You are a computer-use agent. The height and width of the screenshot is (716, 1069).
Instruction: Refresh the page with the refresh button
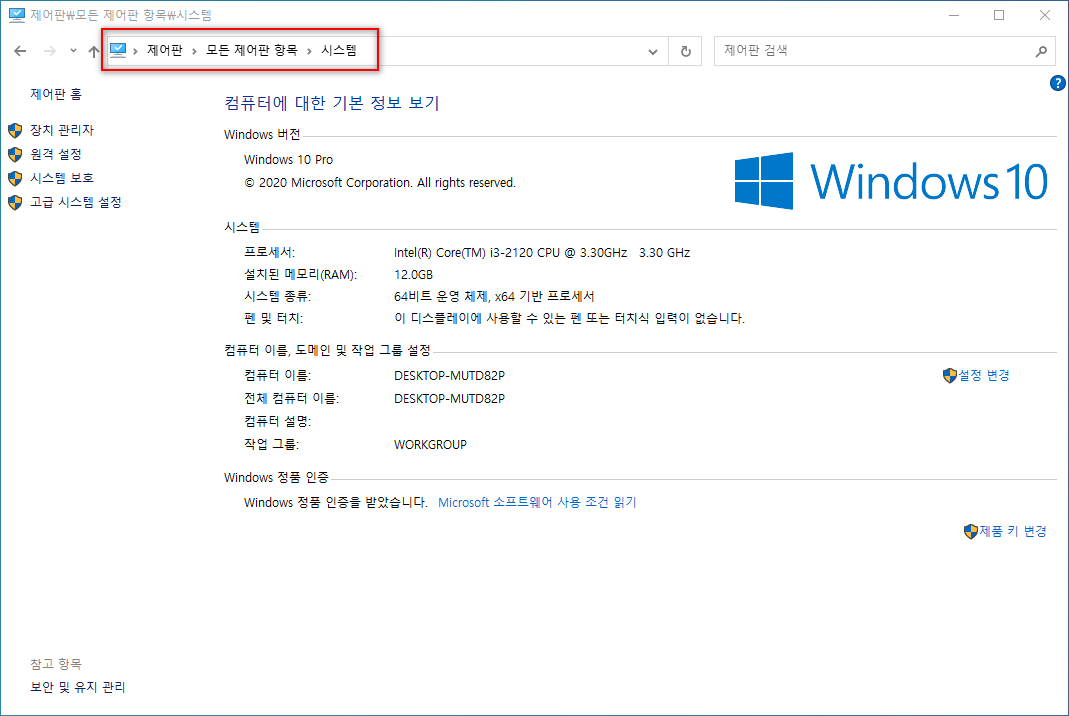pos(686,51)
